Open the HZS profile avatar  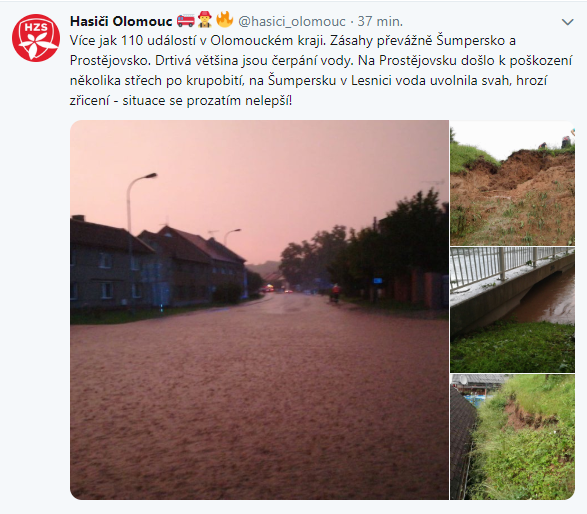click(36, 38)
